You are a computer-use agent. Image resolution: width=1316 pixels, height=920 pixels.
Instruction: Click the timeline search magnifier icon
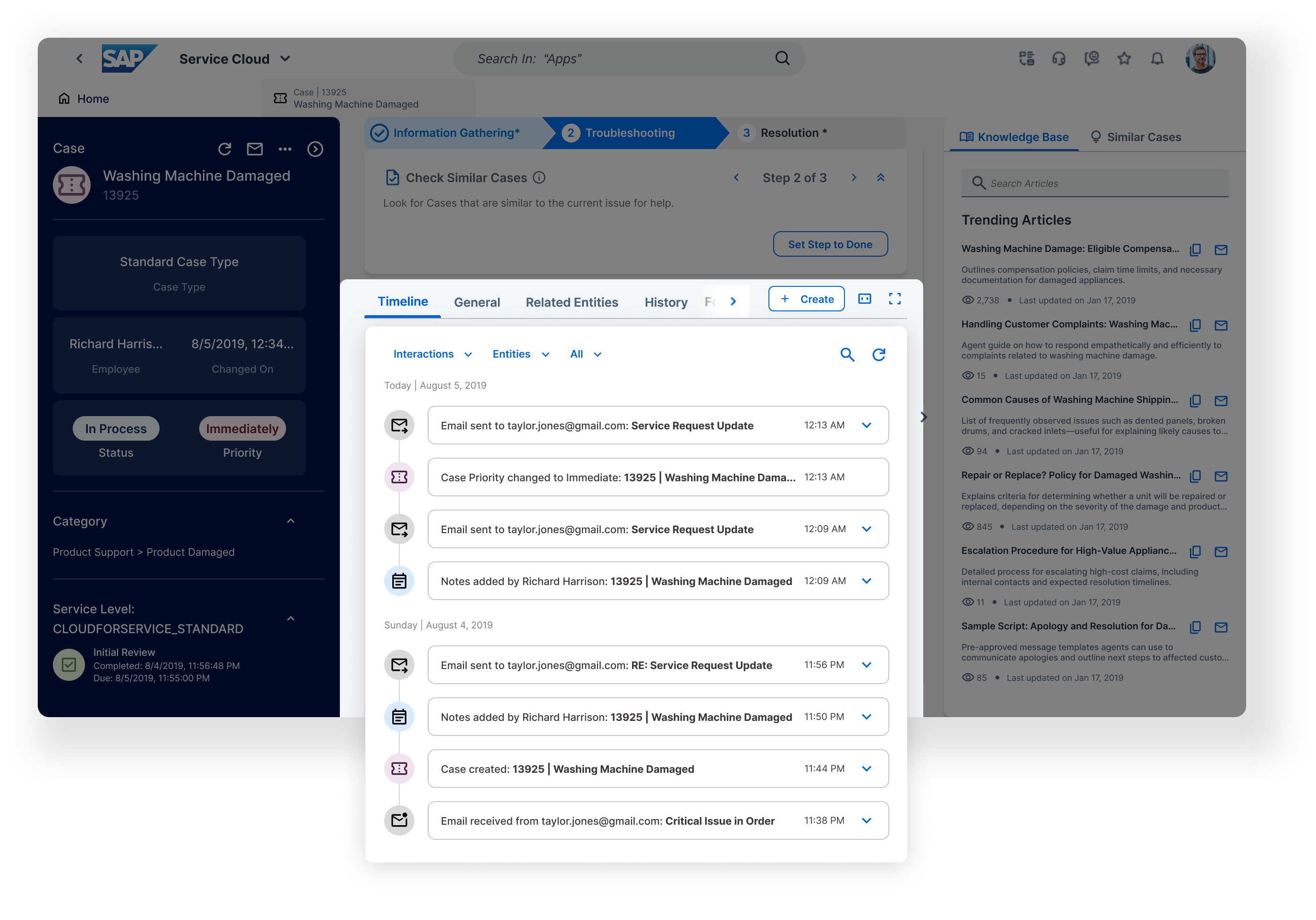click(x=847, y=355)
